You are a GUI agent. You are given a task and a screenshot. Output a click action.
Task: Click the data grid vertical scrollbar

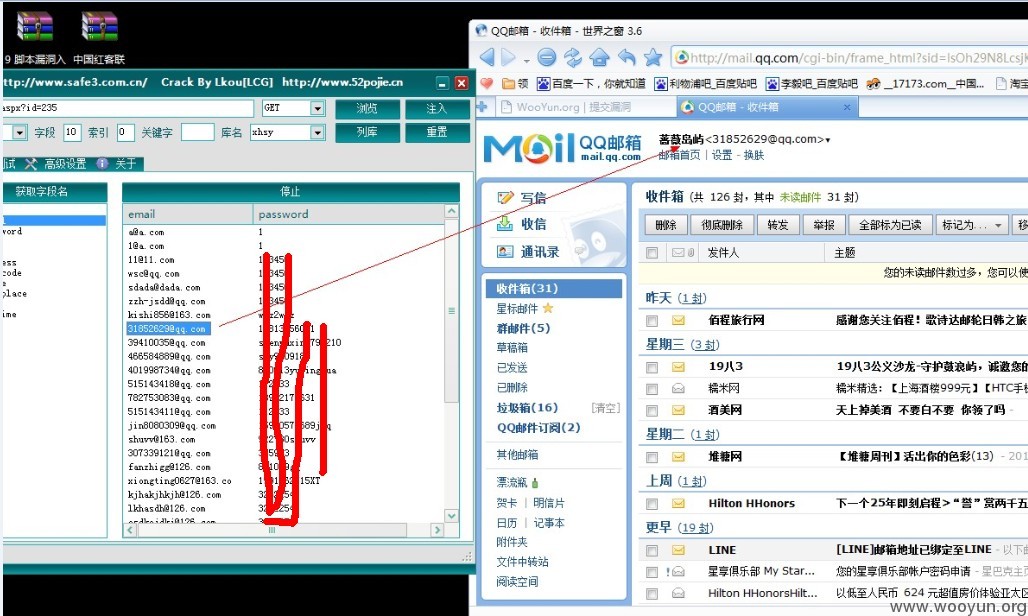(x=452, y=311)
